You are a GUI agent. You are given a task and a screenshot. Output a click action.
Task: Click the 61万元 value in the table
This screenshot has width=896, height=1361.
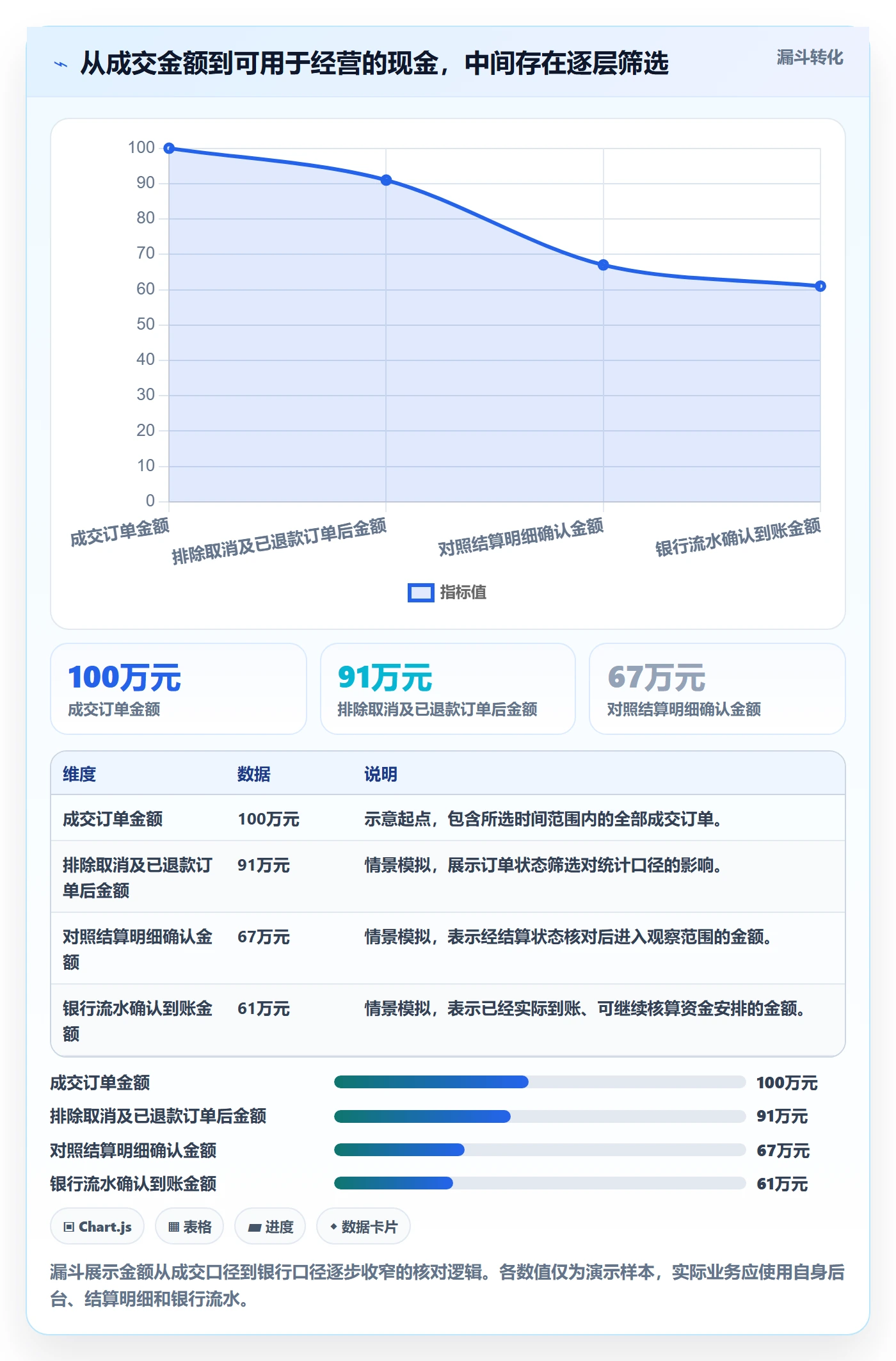point(264,1009)
